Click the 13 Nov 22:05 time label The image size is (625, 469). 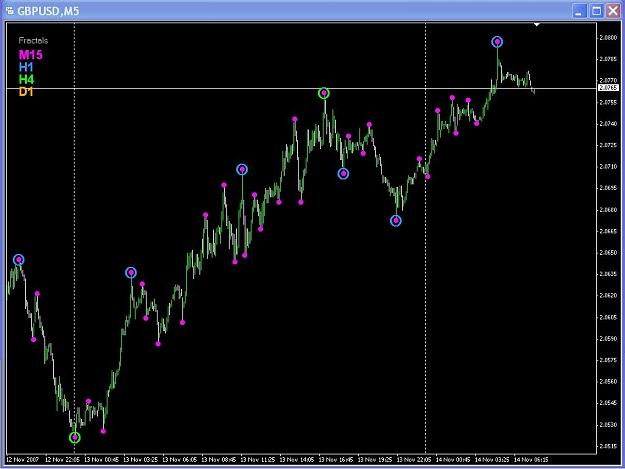point(414,459)
